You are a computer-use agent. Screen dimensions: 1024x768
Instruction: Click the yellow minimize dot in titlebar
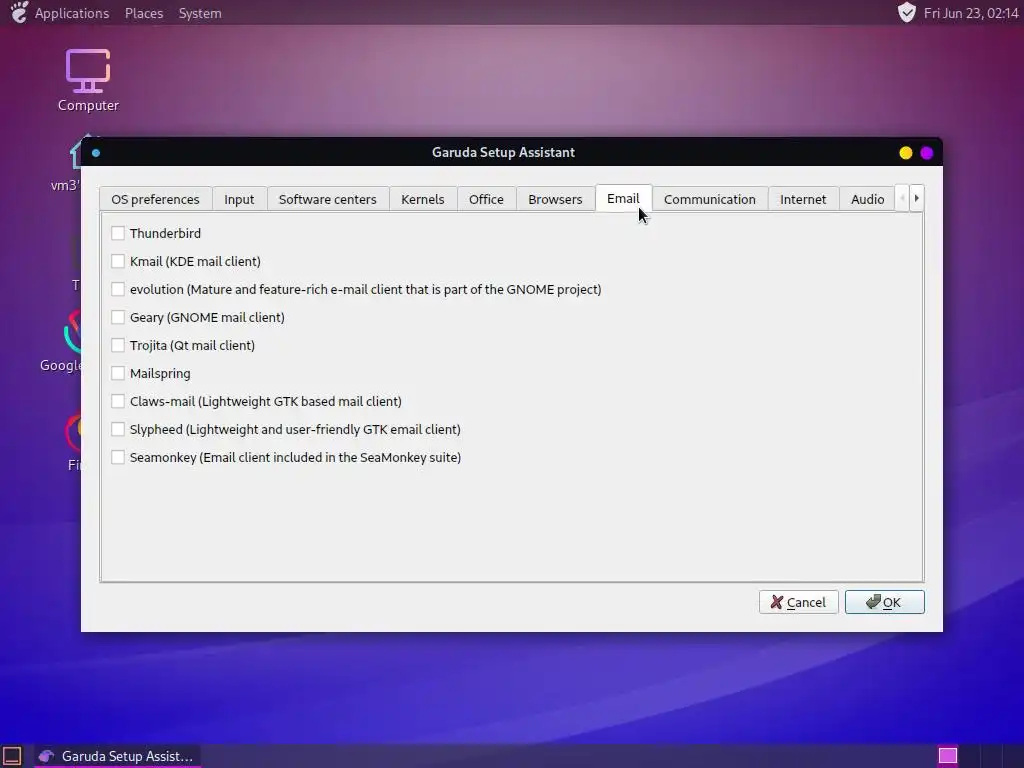click(x=906, y=153)
